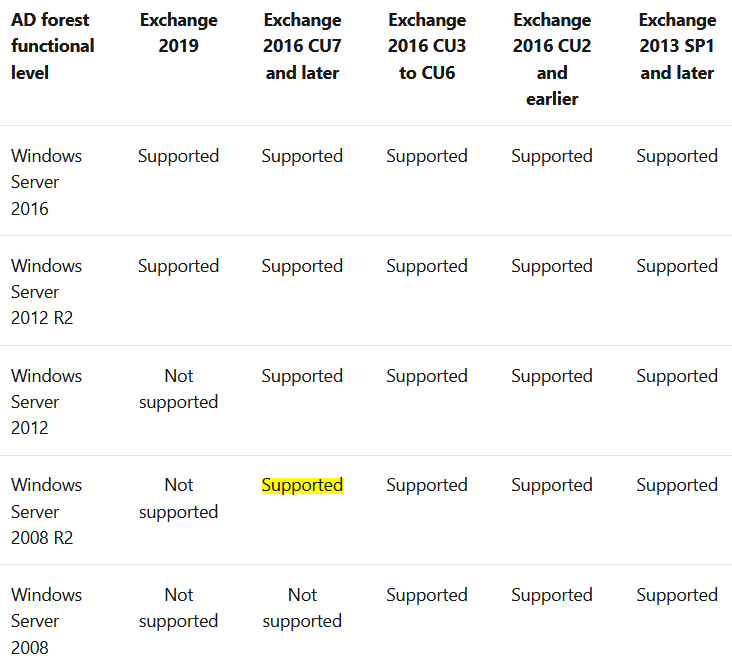Click Not supported for Exchange 2019 on Server 2012
This screenshot has height=669, width=732.
(178, 389)
